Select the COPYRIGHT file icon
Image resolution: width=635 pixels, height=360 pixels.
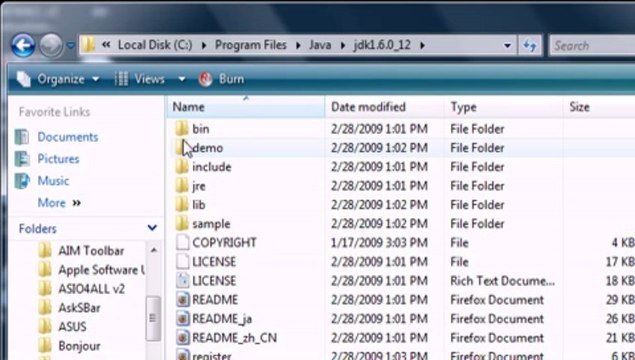pos(183,243)
